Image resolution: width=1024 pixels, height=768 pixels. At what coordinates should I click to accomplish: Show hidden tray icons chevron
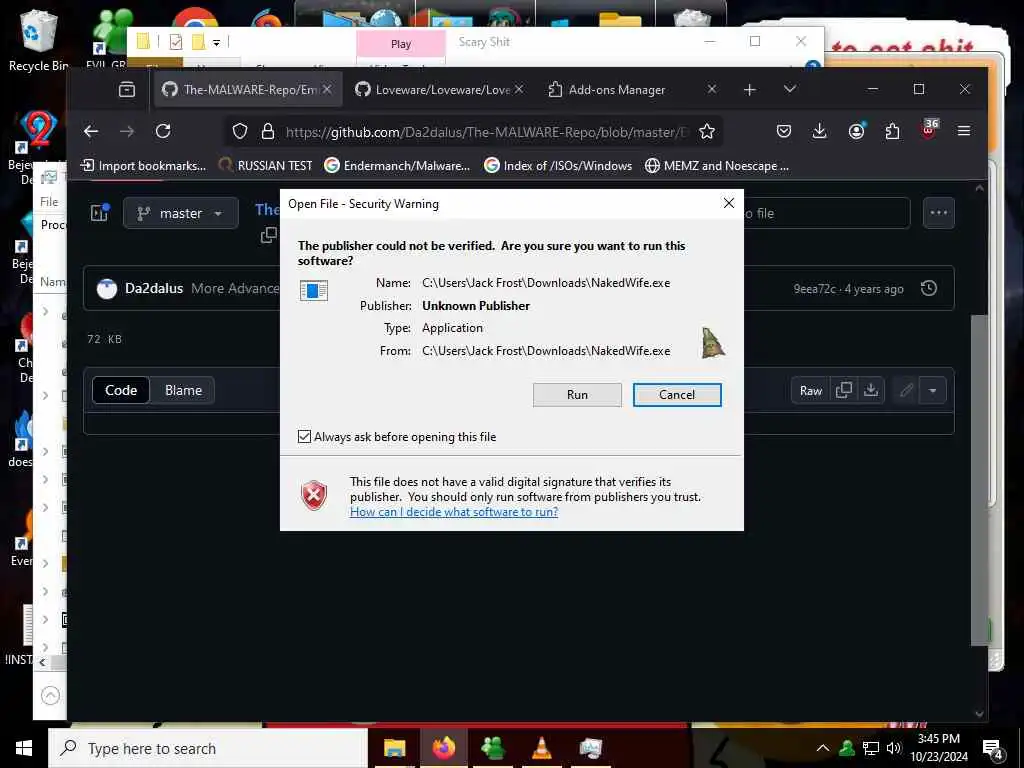coord(823,748)
